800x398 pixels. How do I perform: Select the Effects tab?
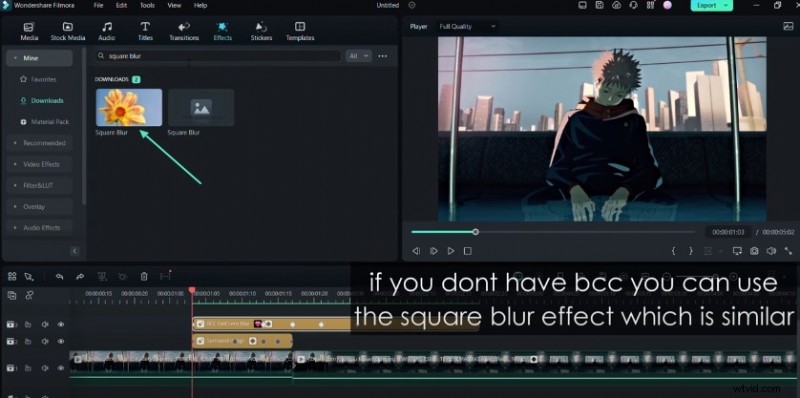(222, 31)
